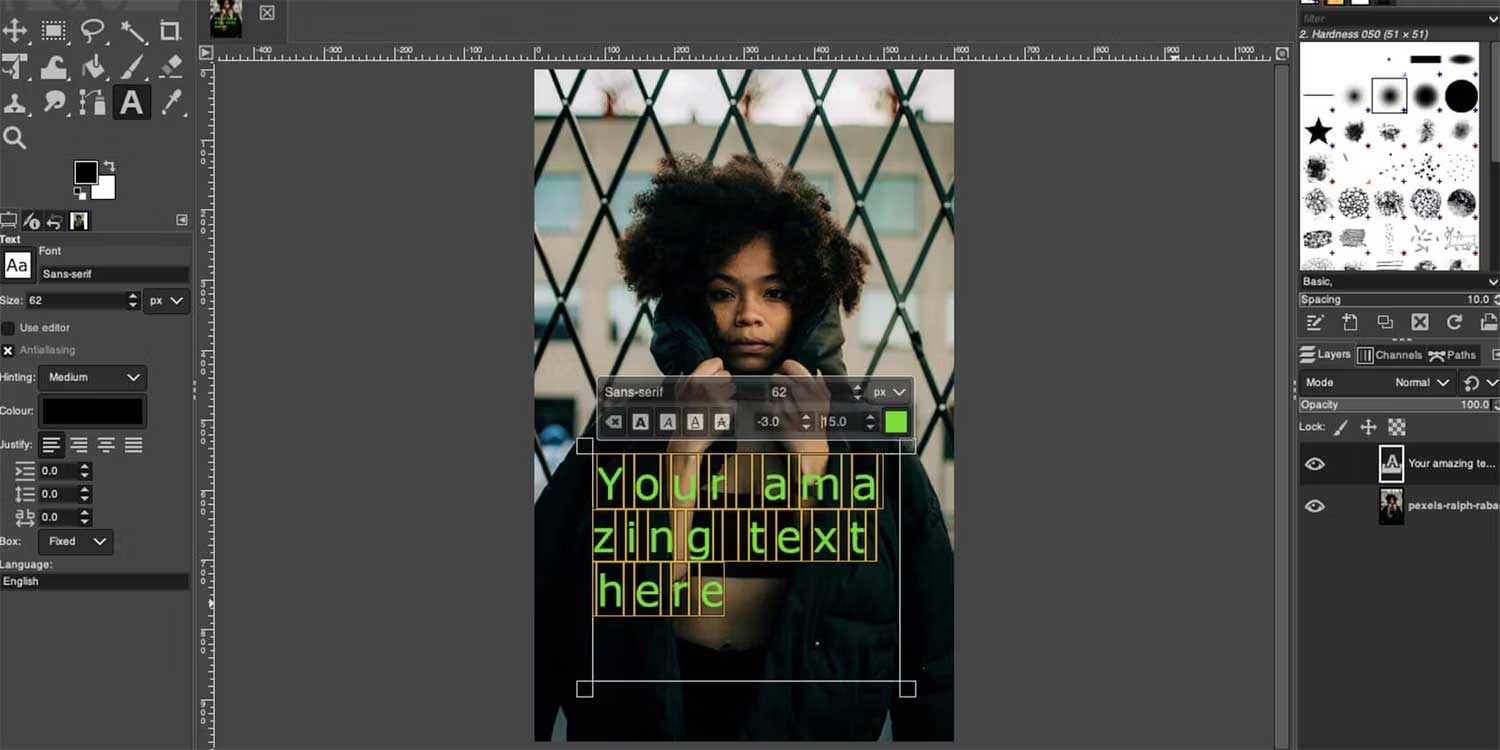Toggle strikethrough in on-canvas text toolbar
The image size is (1500, 750).
tap(722, 422)
